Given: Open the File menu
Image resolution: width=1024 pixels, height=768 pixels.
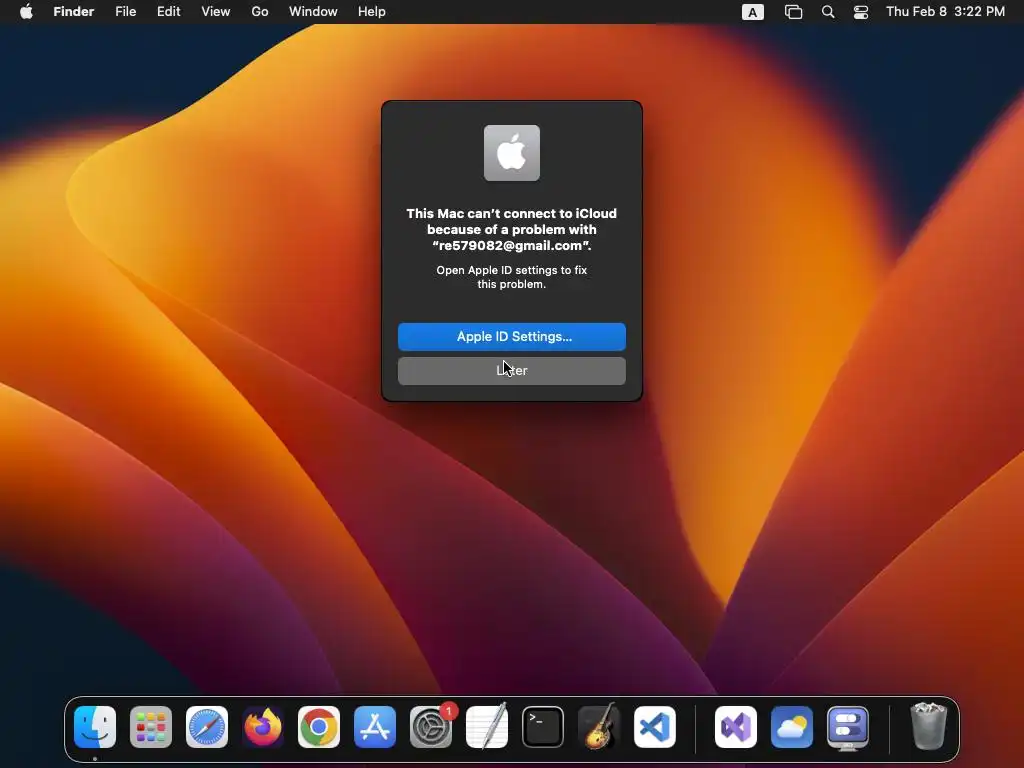Looking at the screenshot, I should 125,12.
